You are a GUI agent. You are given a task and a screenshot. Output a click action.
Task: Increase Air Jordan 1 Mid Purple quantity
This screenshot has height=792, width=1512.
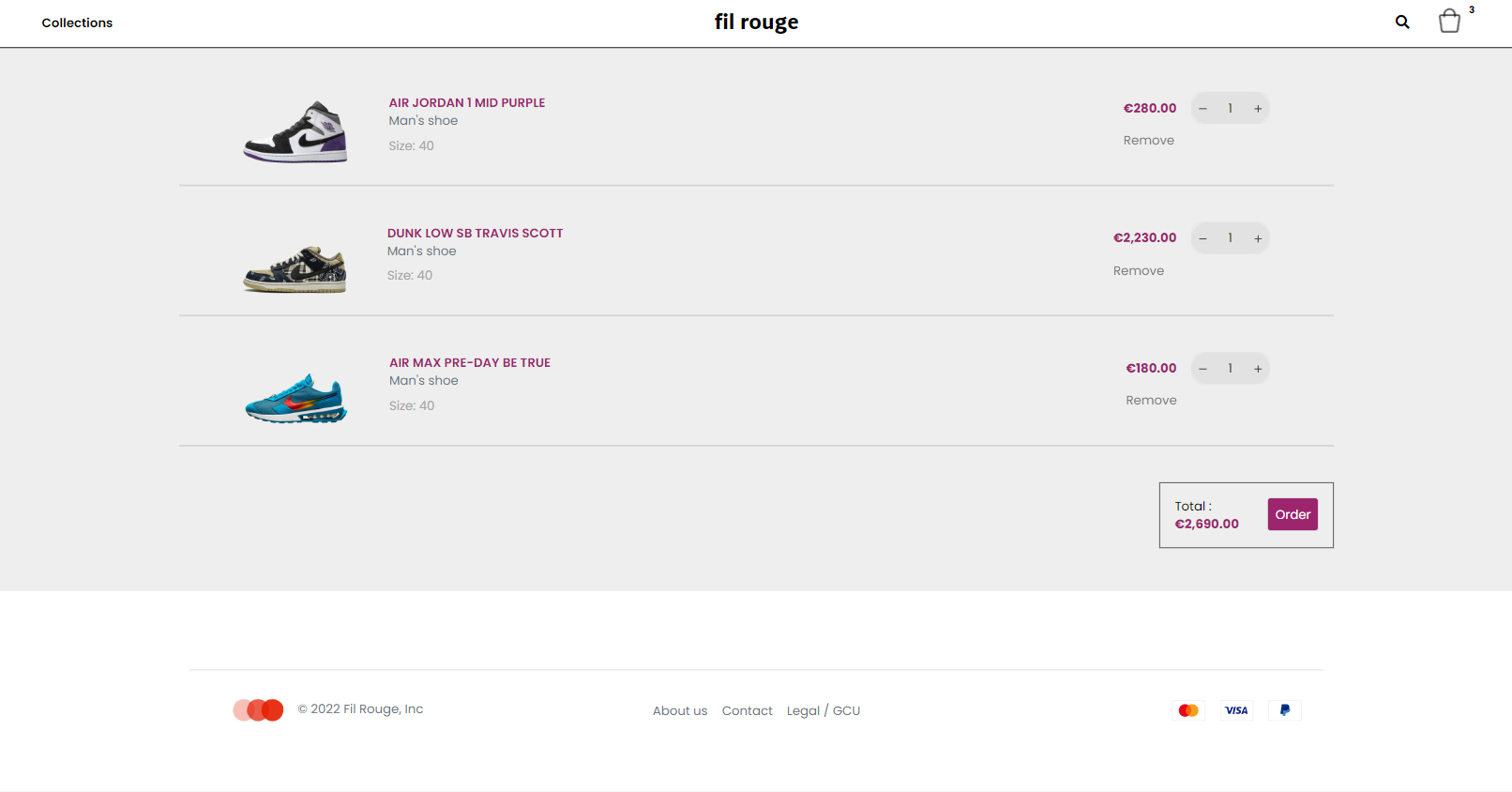tap(1258, 109)
